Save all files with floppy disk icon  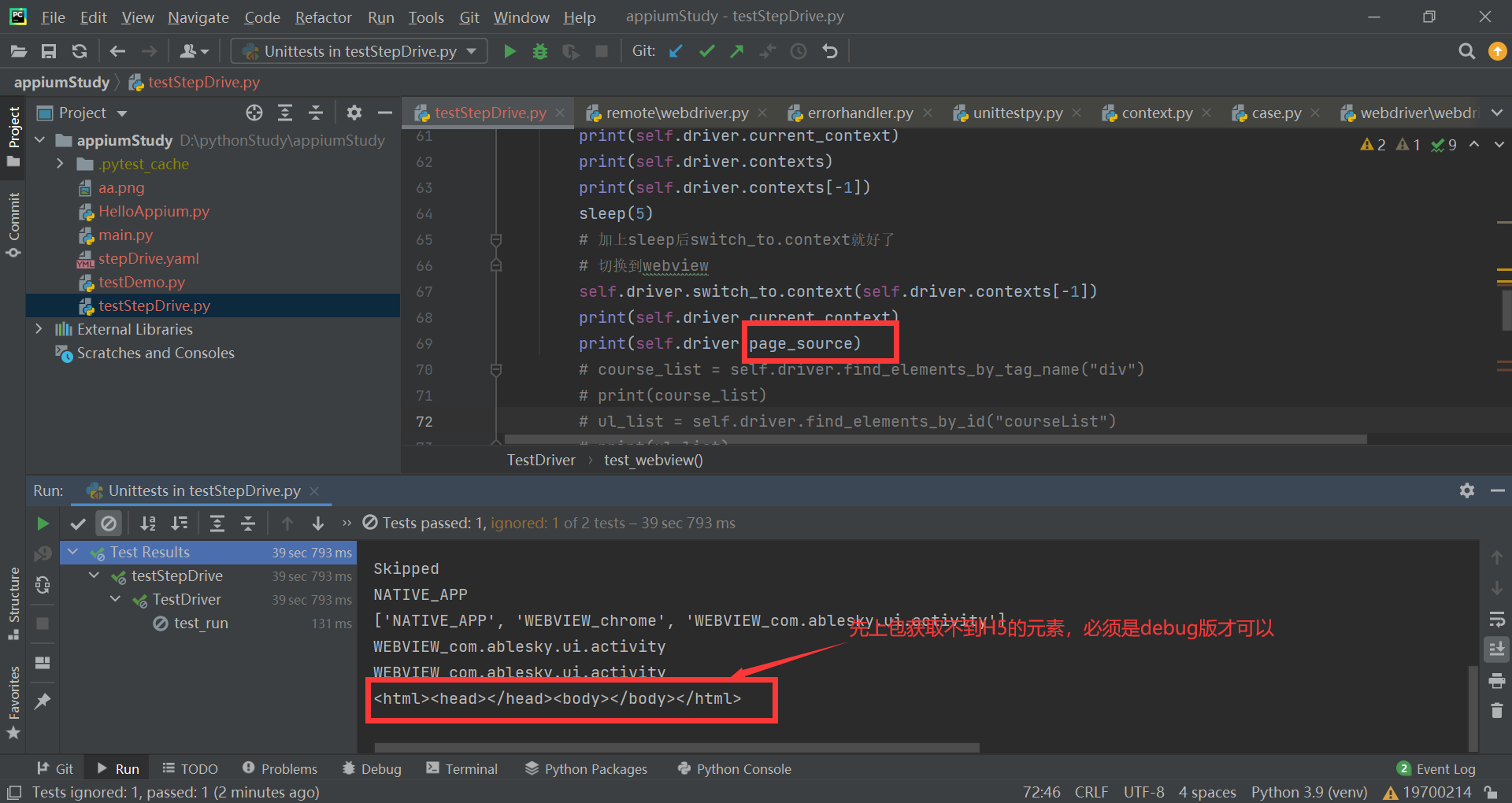(49, 51)
